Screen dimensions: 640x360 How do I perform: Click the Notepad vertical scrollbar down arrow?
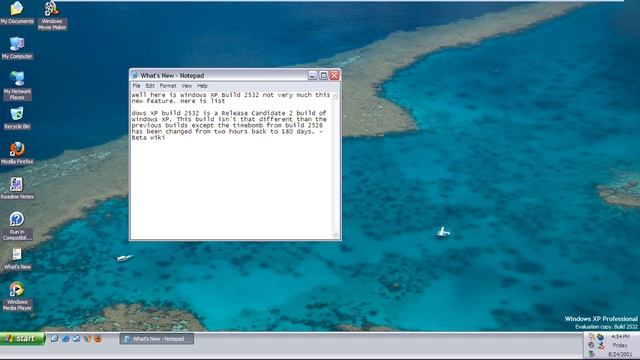pos(336,235)
